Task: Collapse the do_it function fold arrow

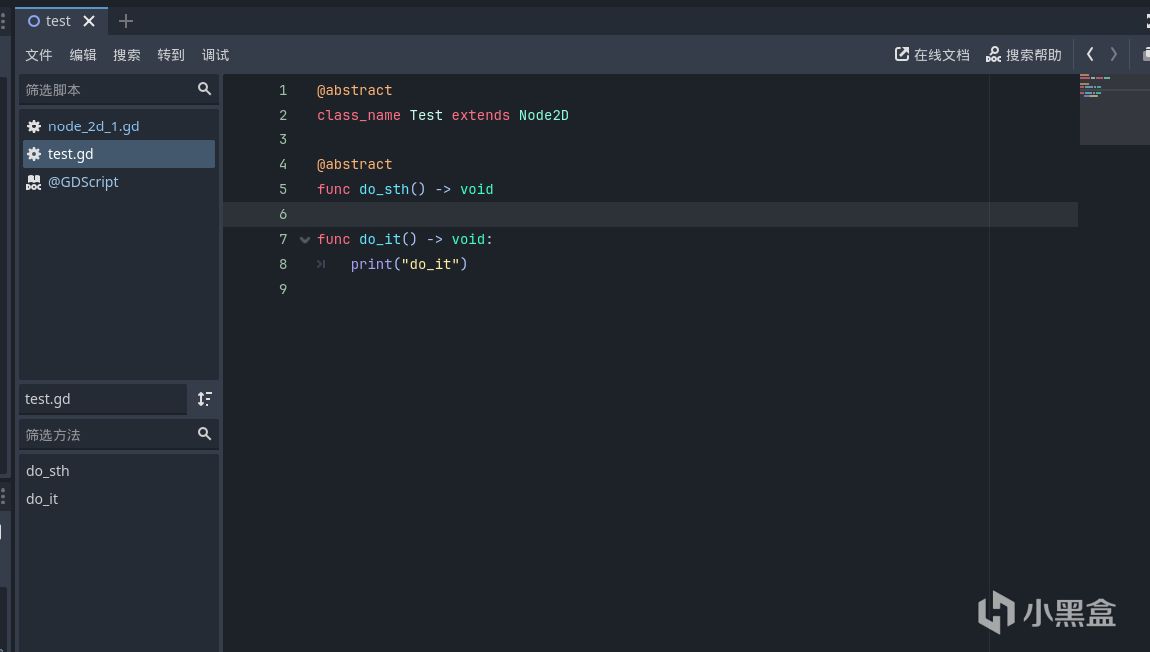Action: pyautogui.click(x=305, y=240)
